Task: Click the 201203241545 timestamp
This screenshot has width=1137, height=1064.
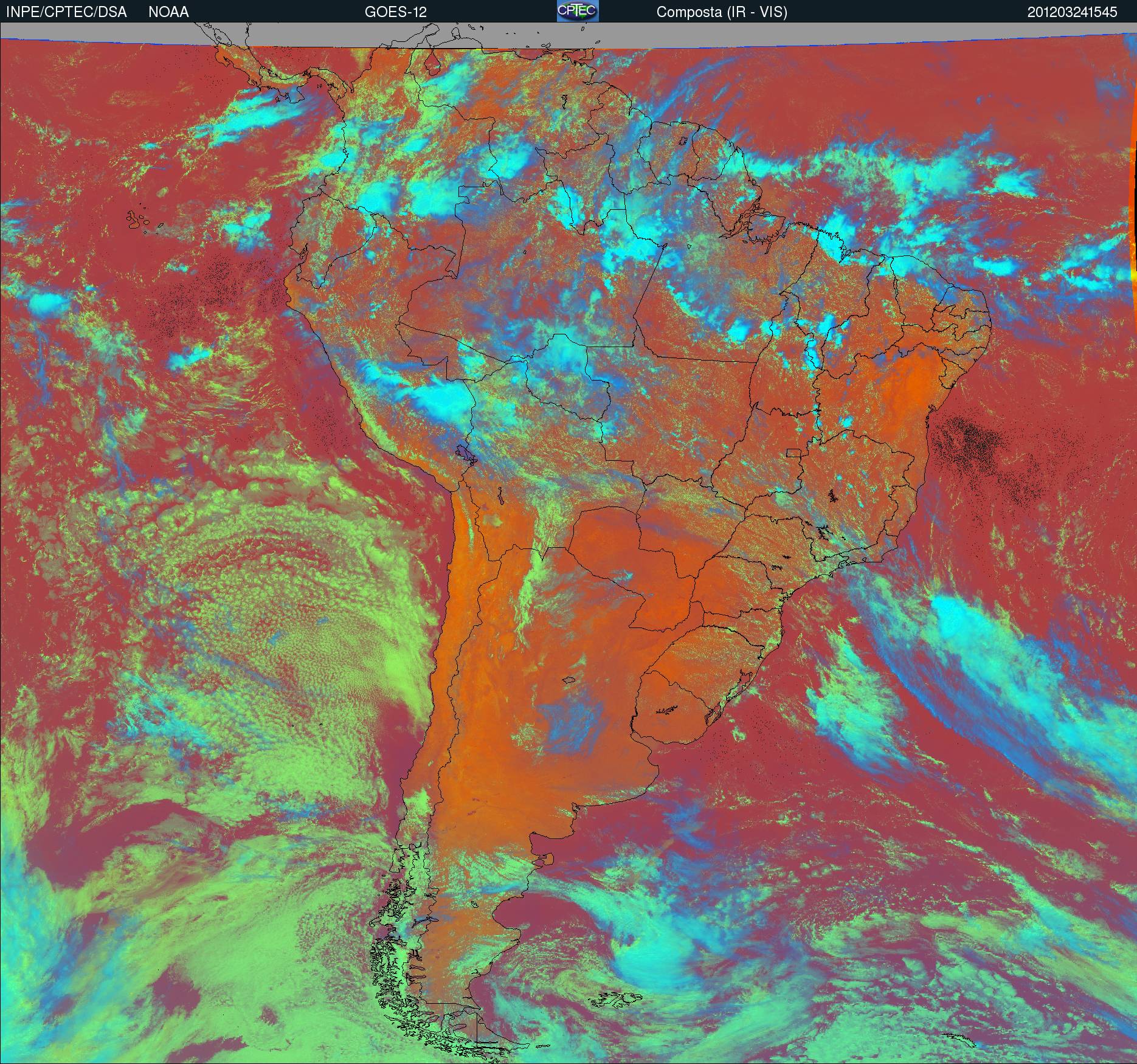Action: pyautogui.click(x=1073, y=12)
